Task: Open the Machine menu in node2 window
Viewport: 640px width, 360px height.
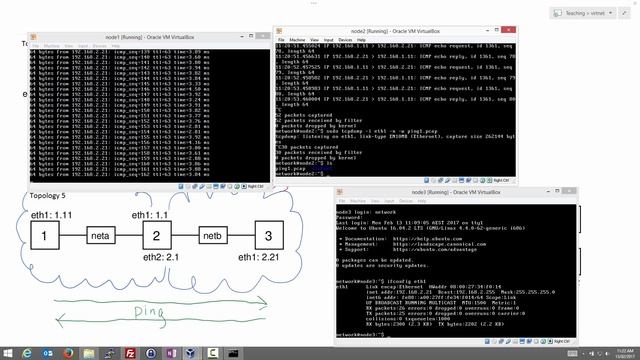Action: click(297, 40)
